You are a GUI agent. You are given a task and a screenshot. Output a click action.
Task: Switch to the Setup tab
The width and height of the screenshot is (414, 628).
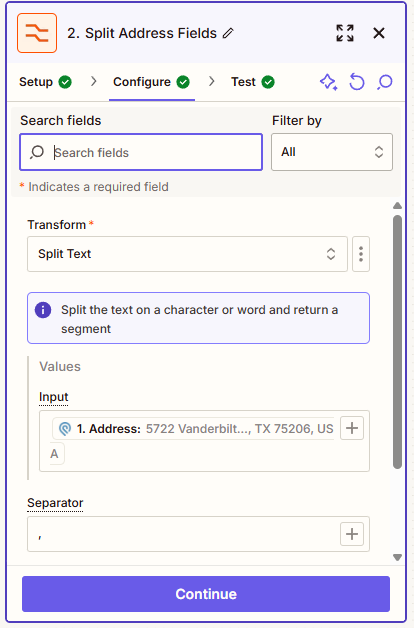pyautogui.click(x=45, y=82)
